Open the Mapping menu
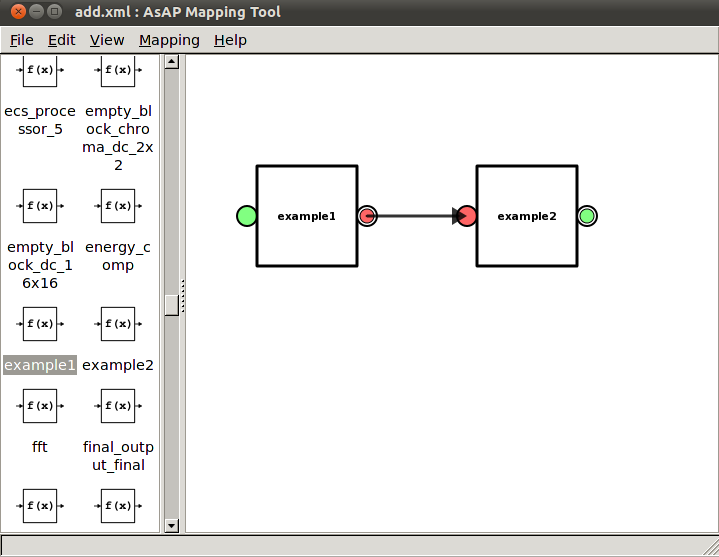This screenshot has height=557, width=719. tap(169, 40)
